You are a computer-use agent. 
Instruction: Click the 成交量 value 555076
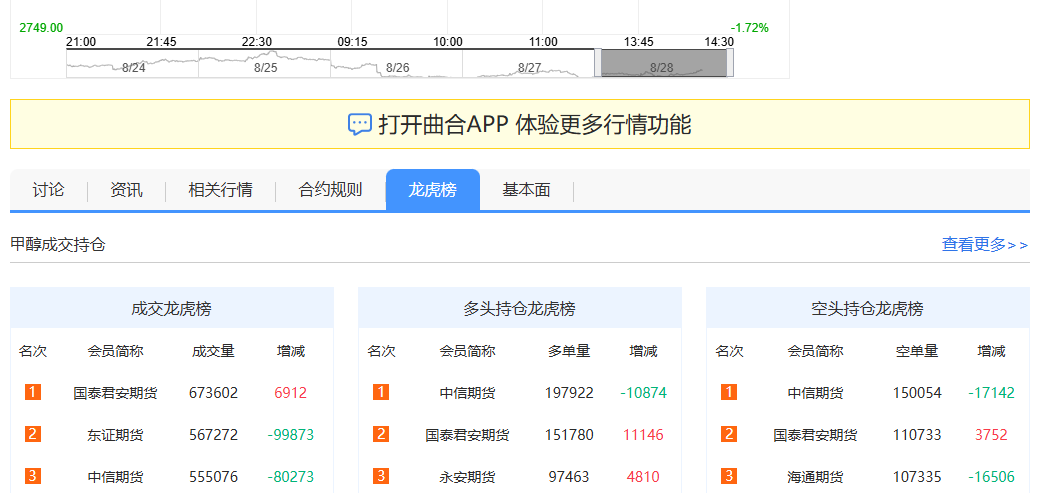point(213,477)
